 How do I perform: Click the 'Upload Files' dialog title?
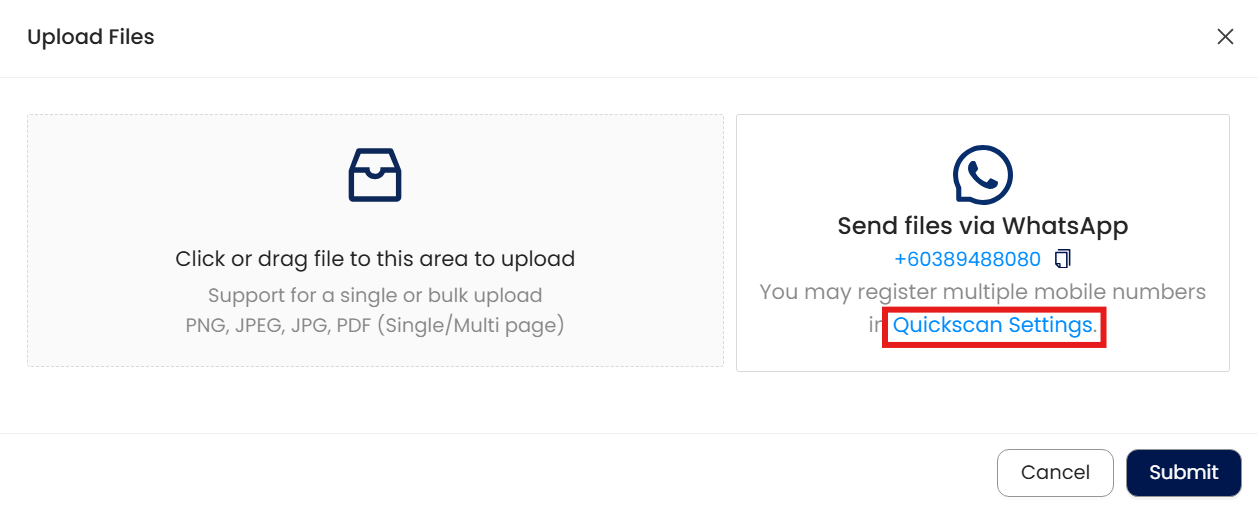(x=91, y=37)
